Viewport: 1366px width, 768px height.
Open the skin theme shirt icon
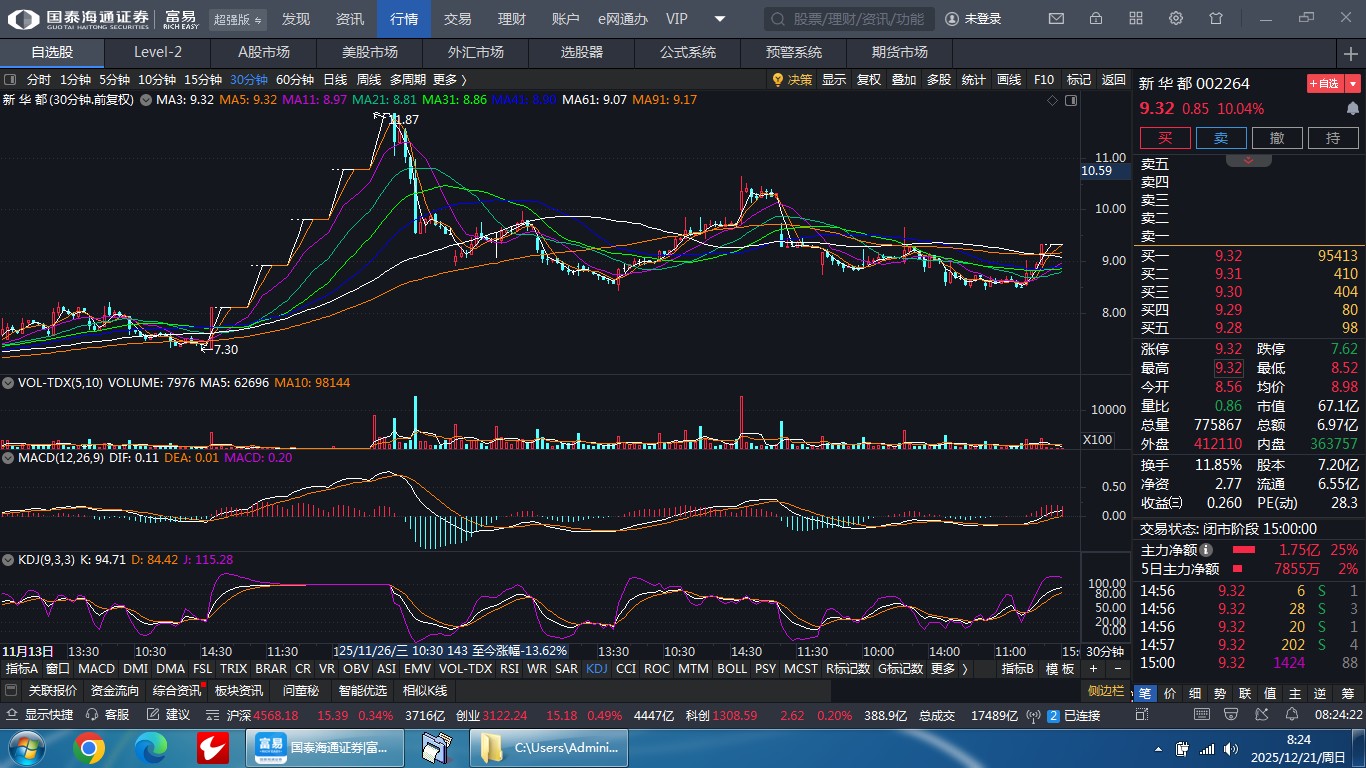(1216, 19)
